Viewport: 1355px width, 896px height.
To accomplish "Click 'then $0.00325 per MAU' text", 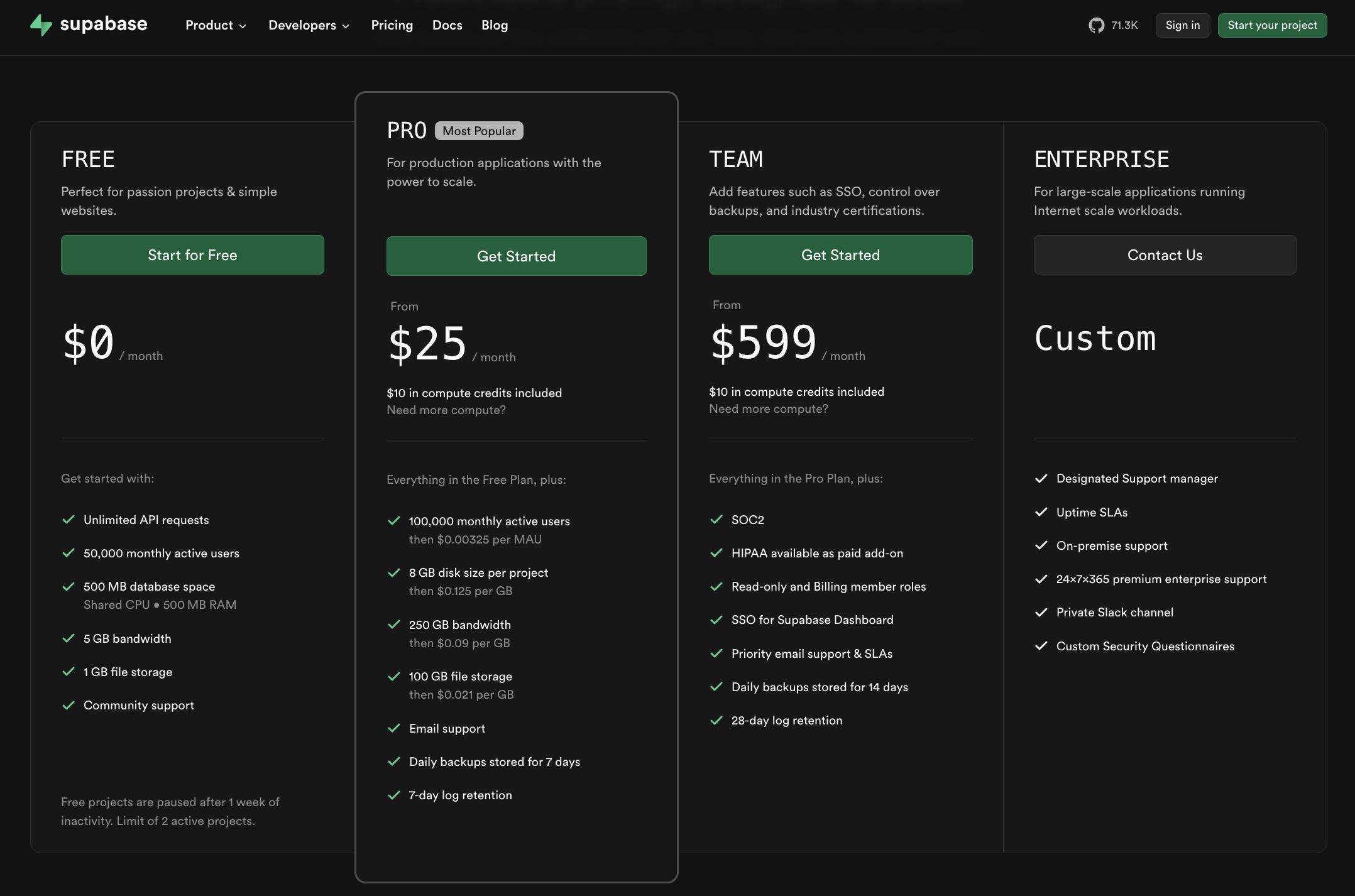I will 475,539.
